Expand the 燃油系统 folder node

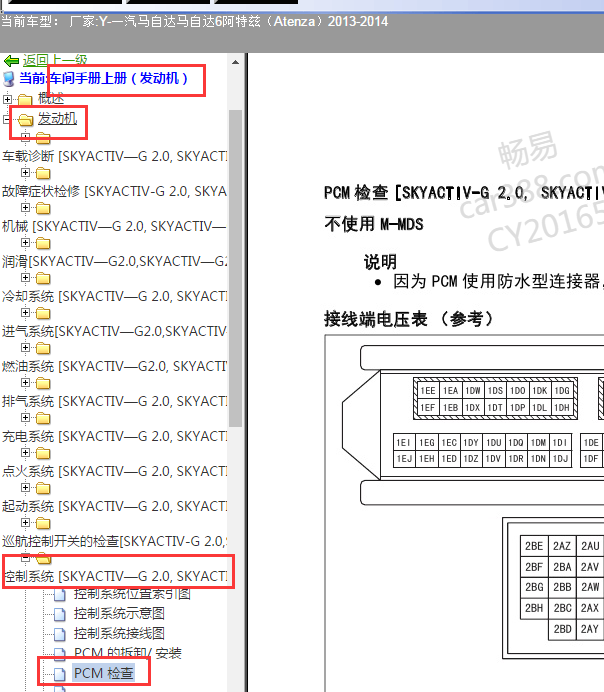click(26, 347)
